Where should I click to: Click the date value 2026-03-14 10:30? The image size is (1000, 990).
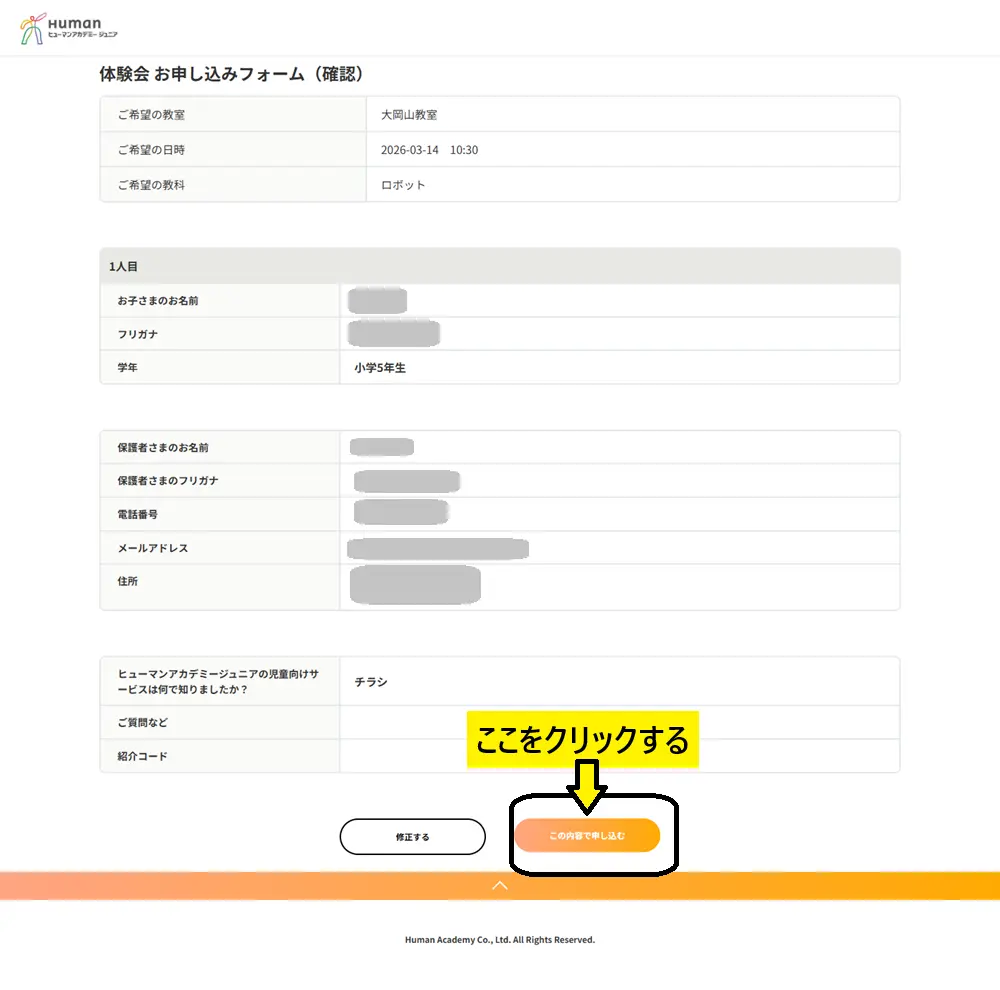pos(429,150)
